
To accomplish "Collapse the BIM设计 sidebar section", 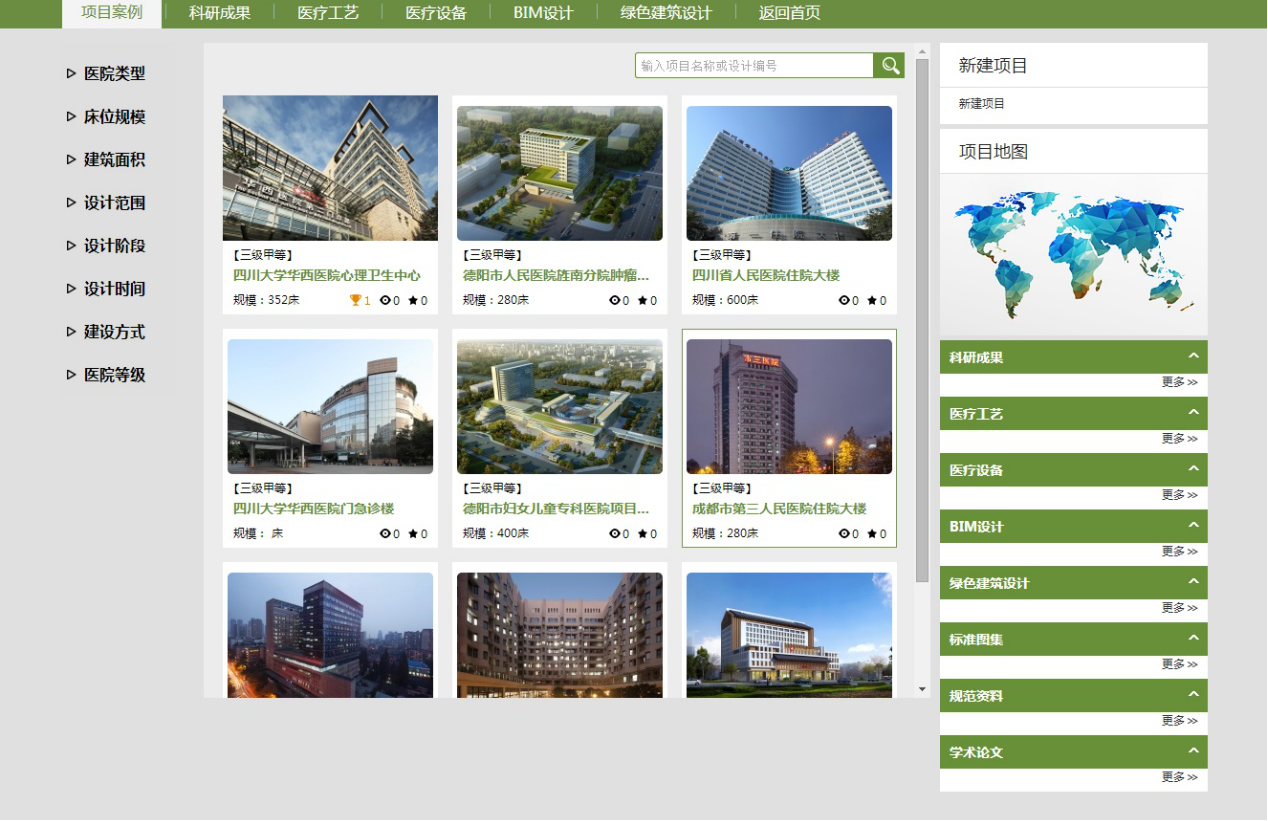I will tap(1193, 526).
